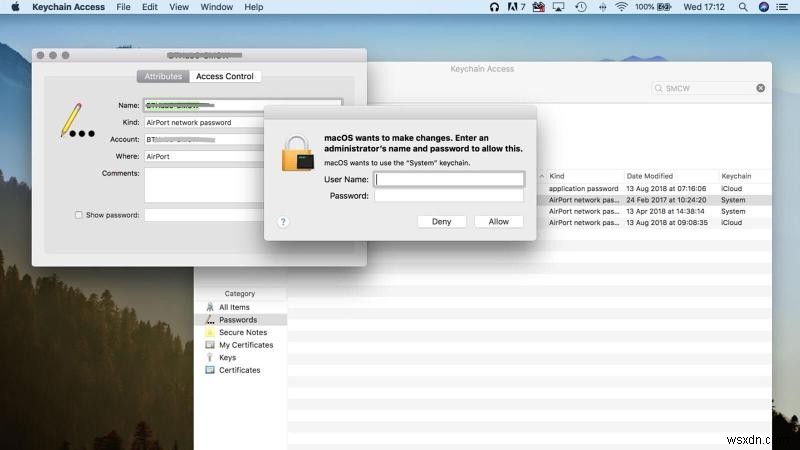The height and width of the screenshot is (450, 800).
Task: Sort by the Kind column header
Action: tap(557, 176)
